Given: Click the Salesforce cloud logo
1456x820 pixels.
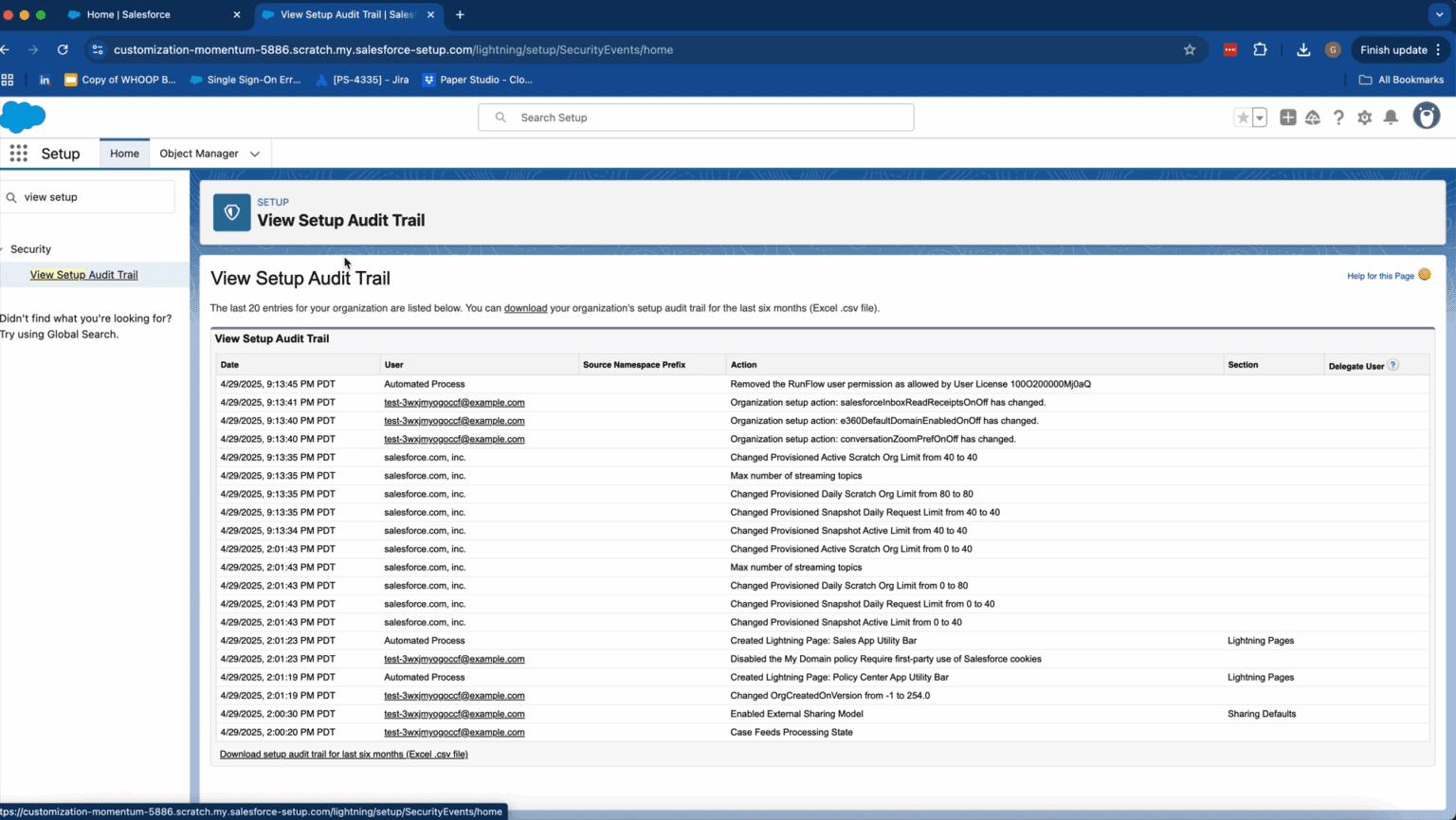Looking at the screenshot, I should pos(23,117).
